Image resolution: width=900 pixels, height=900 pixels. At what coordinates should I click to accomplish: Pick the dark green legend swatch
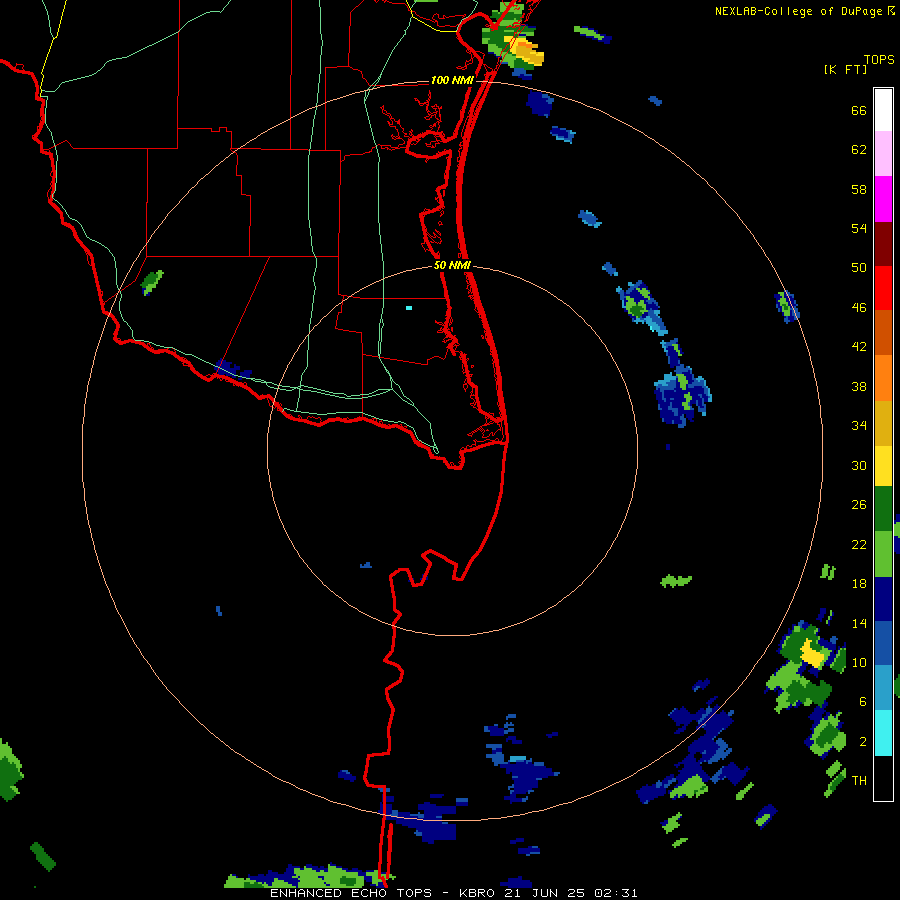883,509
